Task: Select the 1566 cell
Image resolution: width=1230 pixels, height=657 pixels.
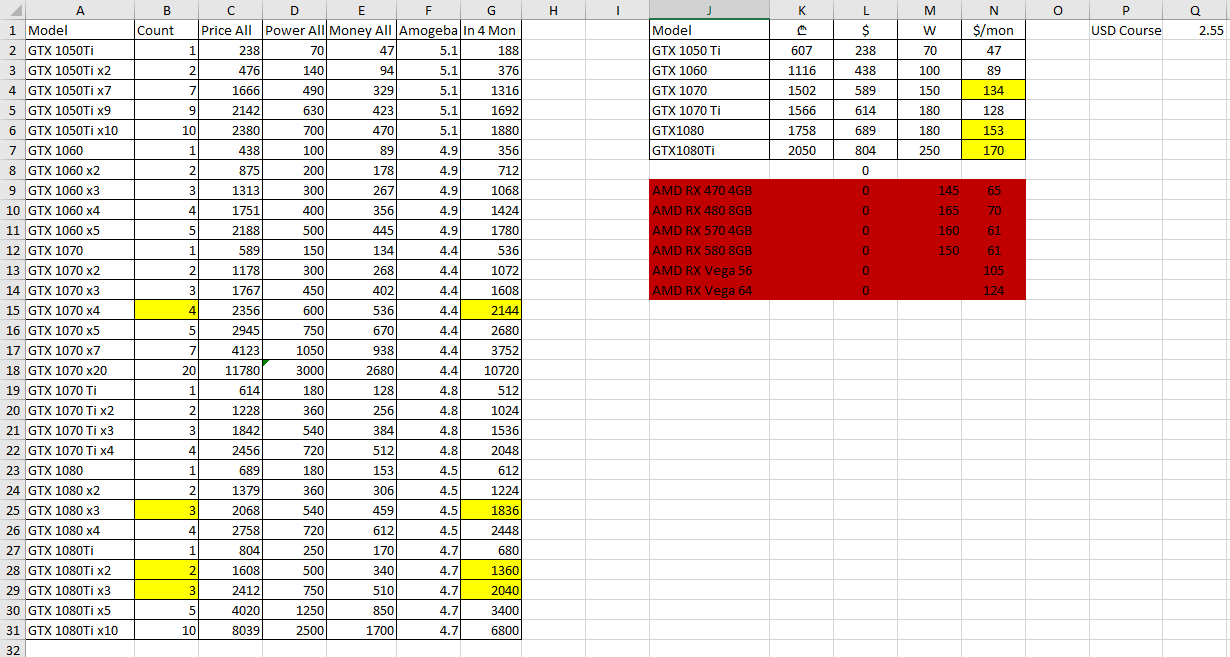Action: click(x=801, y=110)
